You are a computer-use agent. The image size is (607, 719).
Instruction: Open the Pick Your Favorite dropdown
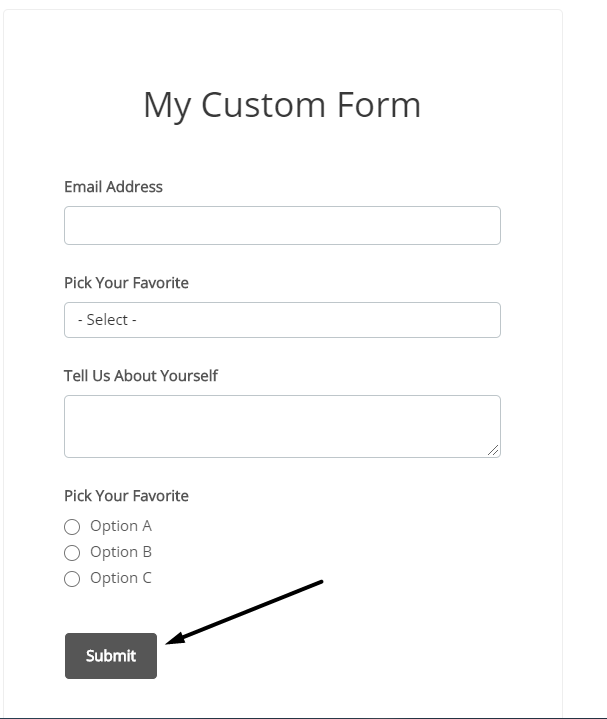pos(282,320)
